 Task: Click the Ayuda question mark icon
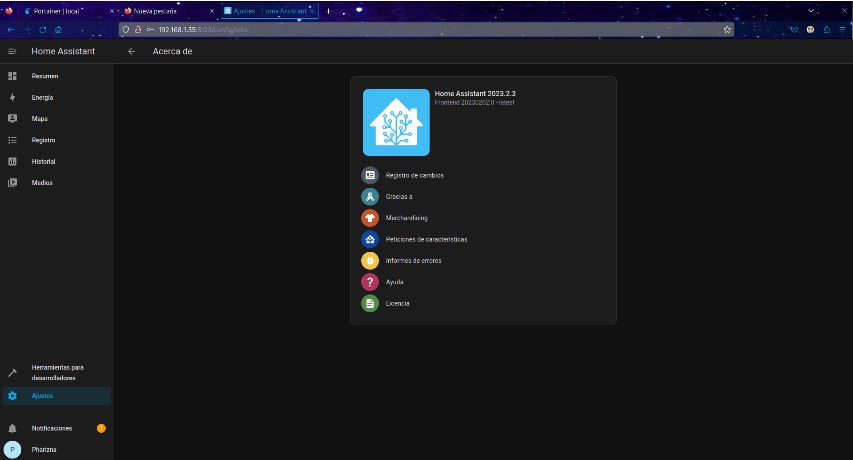tap(370, 282)
